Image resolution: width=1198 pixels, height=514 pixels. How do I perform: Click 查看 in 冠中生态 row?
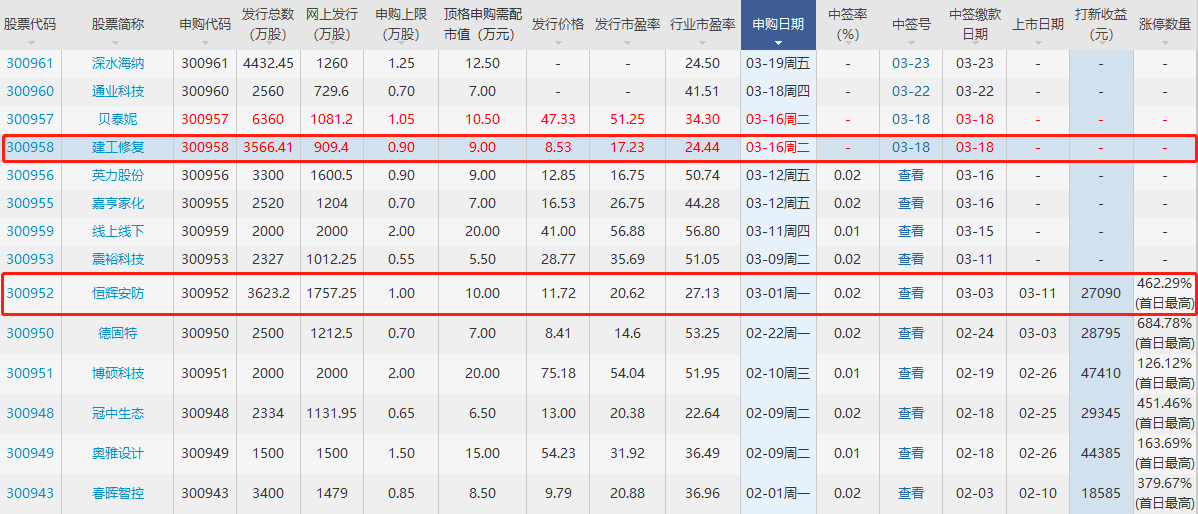(x=911, y=413)
